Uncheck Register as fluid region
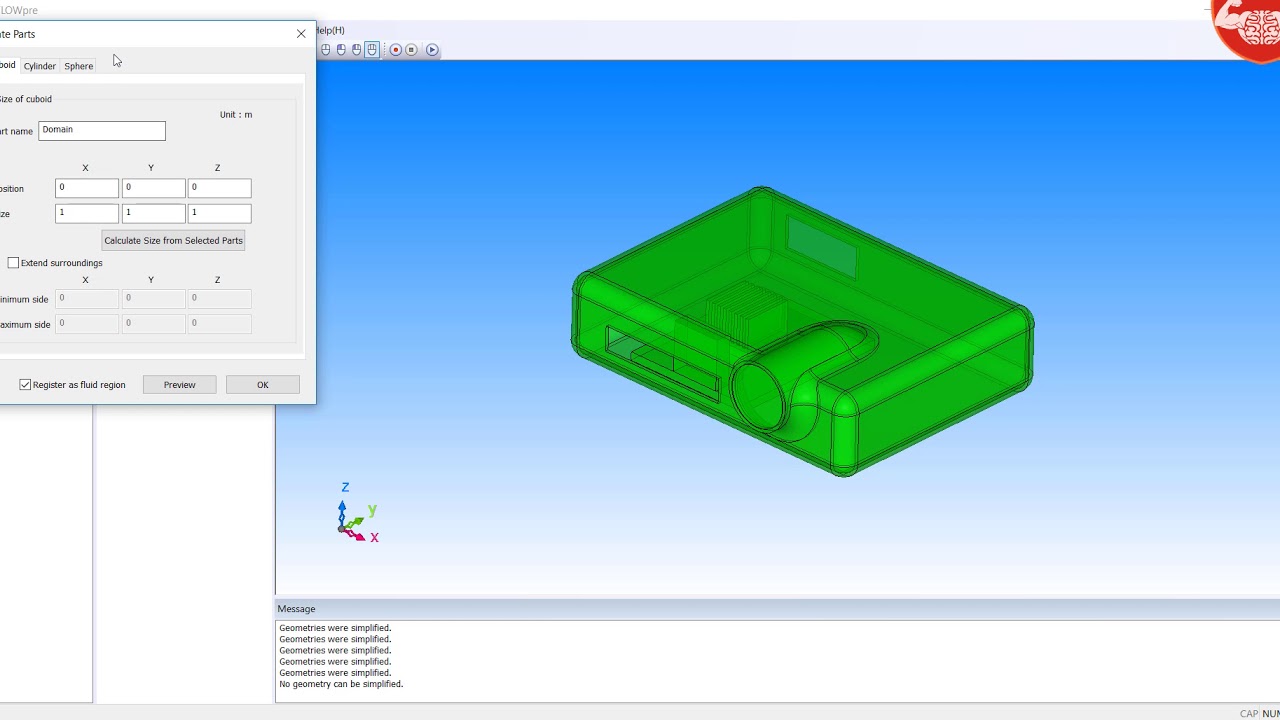 click(x=26, y=385)
